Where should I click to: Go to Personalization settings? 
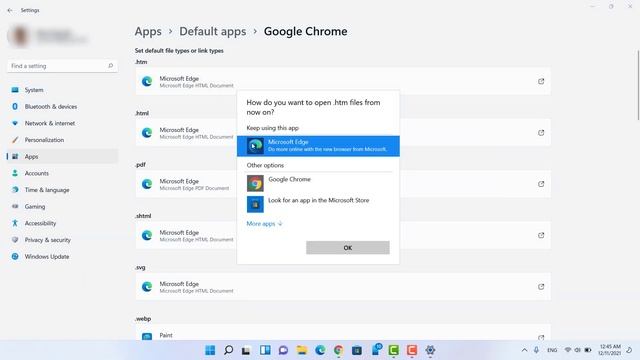[62, 140]
